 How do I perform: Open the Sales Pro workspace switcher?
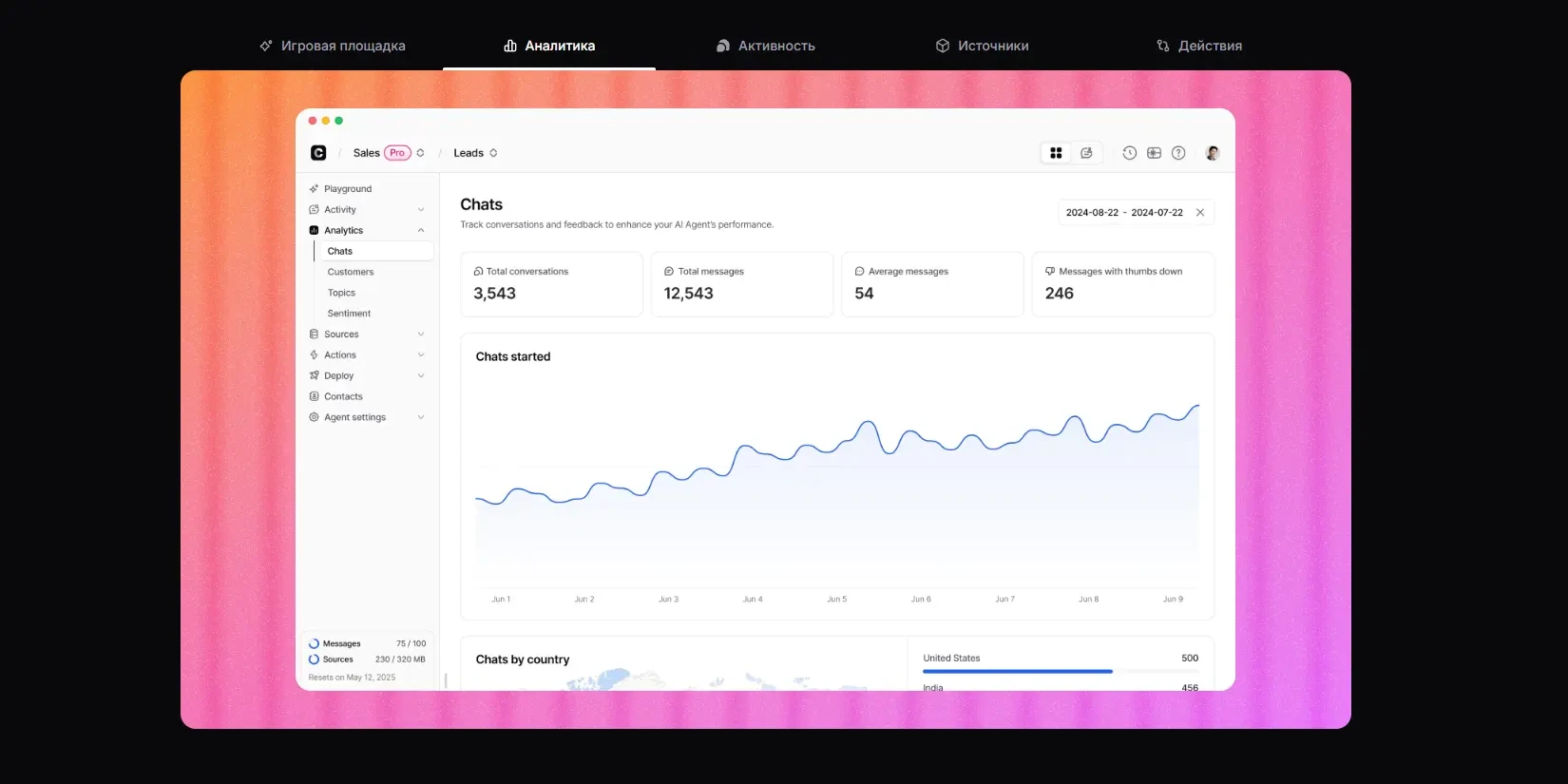pyautogui.click(x=388, y=153)
